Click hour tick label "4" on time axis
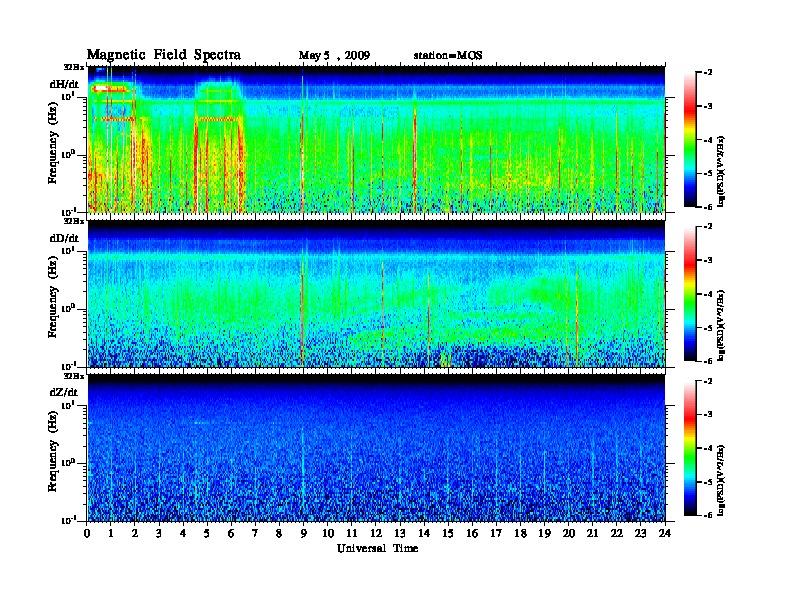792x612 pixels. click(183, 533)
